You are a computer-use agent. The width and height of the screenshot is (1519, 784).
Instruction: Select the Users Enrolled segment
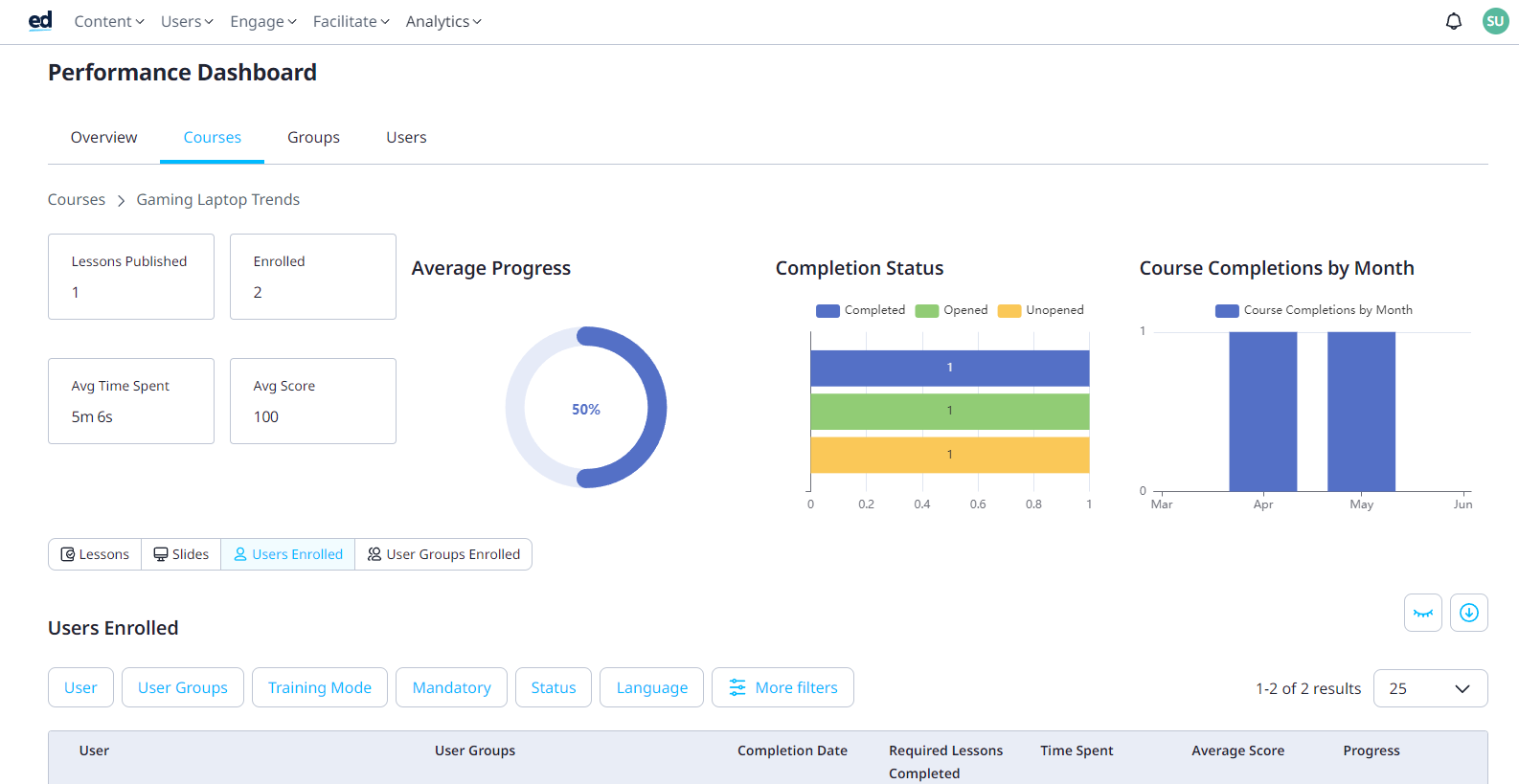[288, 554]
